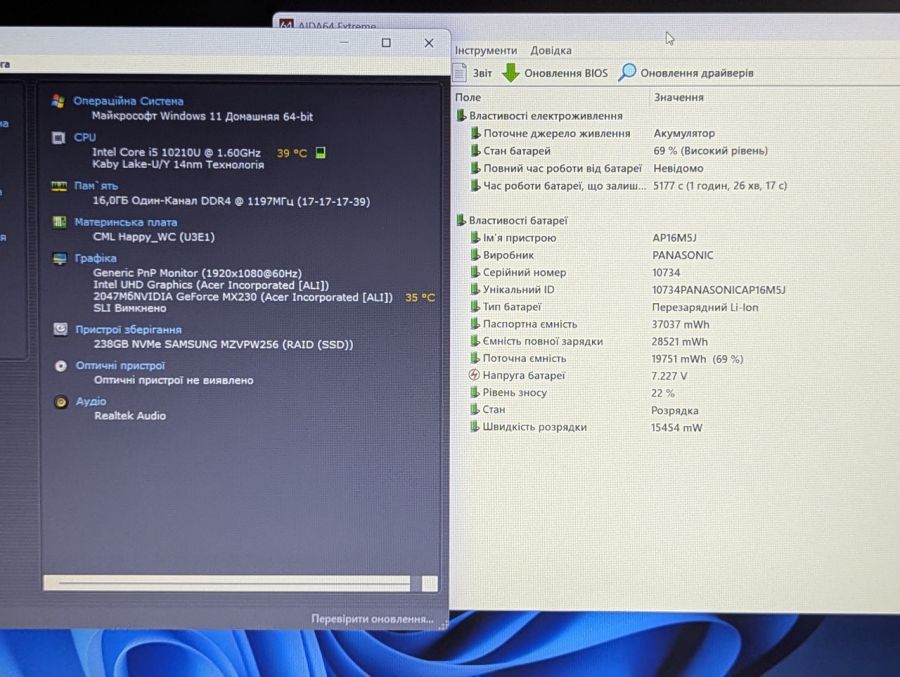Click the Рівень зносу battery icon

point(474,392)
